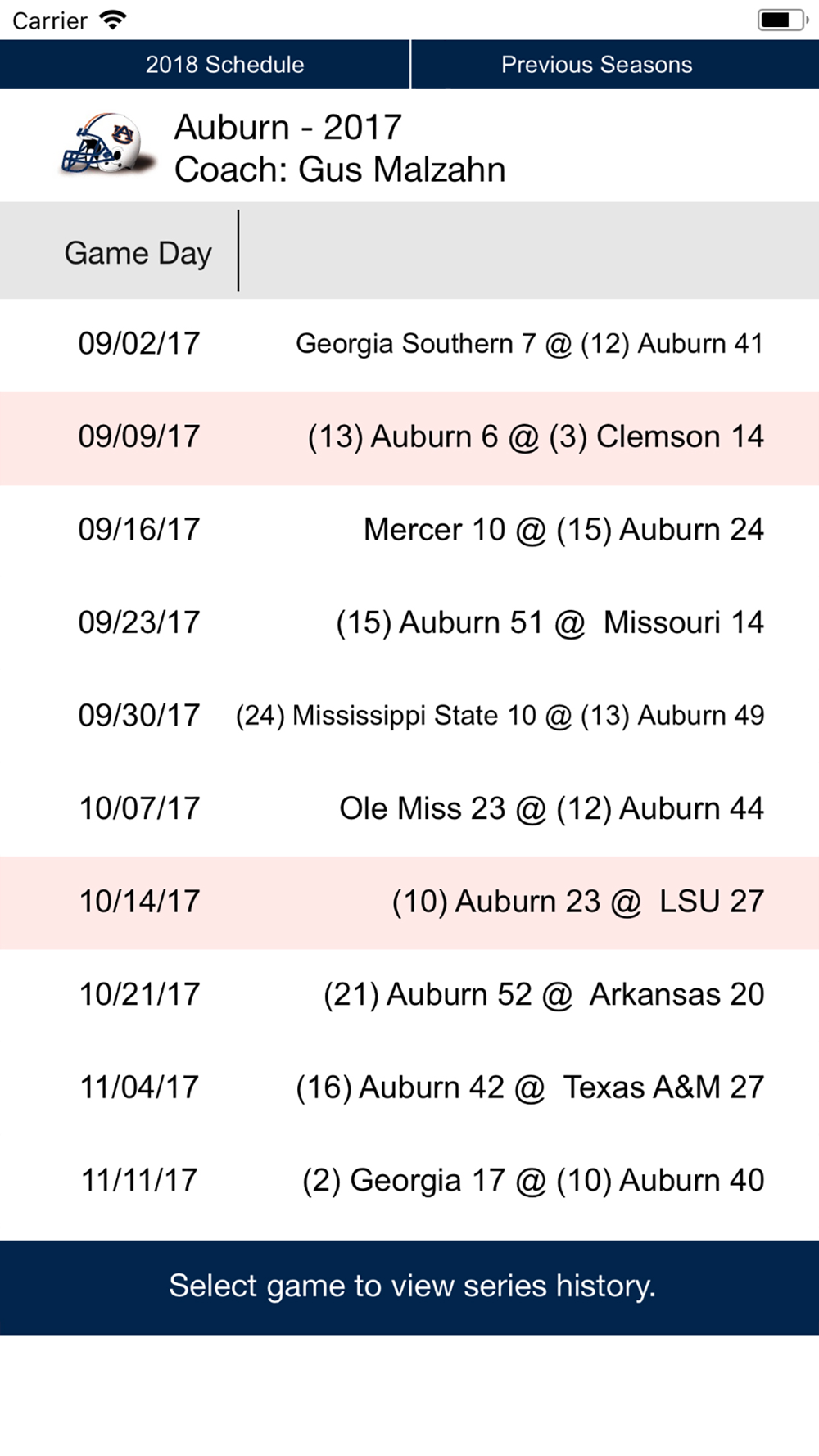Open the Georgia at Auburn game
This screenshot has width=819, height=1456.
(x=409, y=1182)
